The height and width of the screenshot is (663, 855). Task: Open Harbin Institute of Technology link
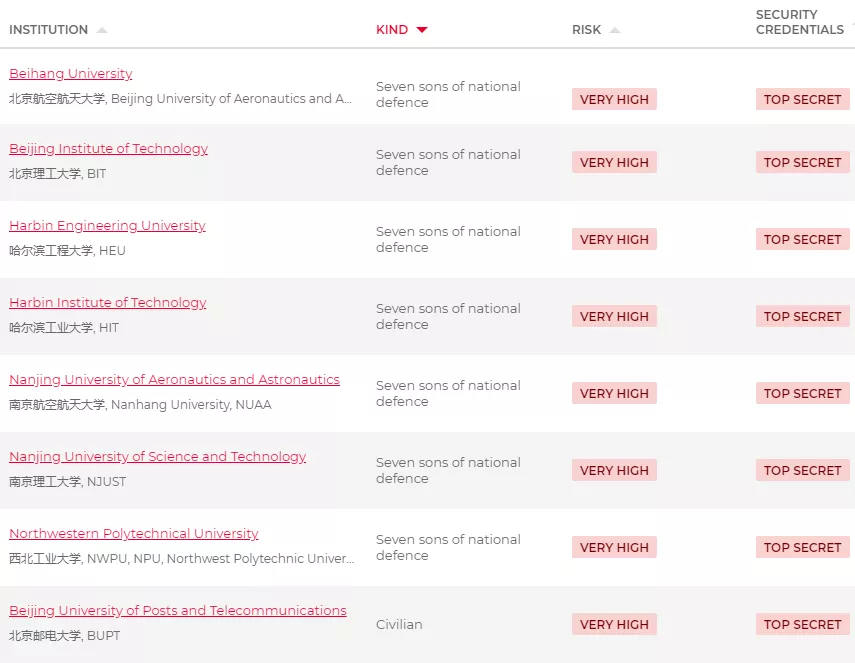click(x=108, y=303)
